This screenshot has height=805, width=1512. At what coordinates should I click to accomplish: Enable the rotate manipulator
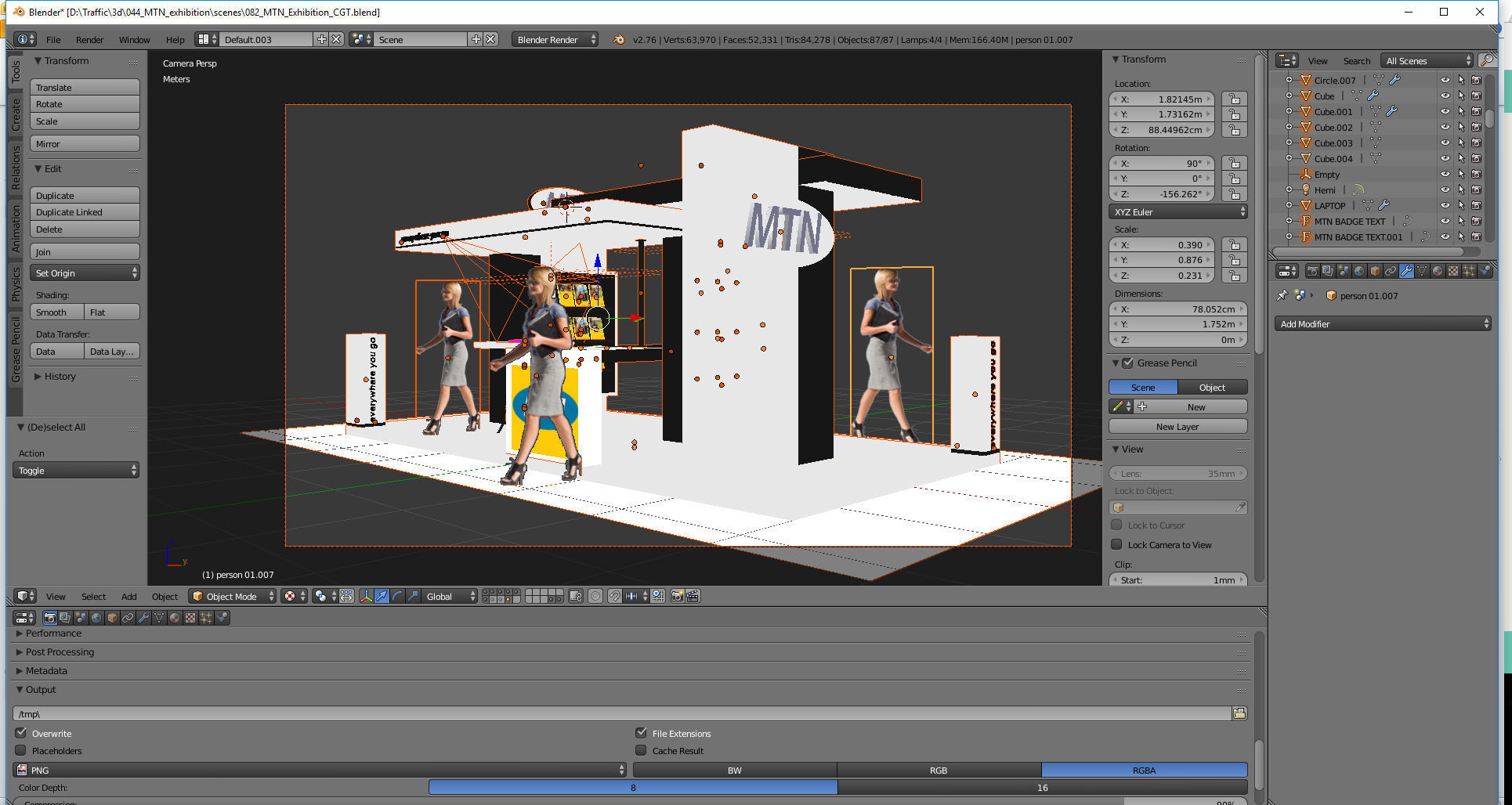tap(397, 596)
